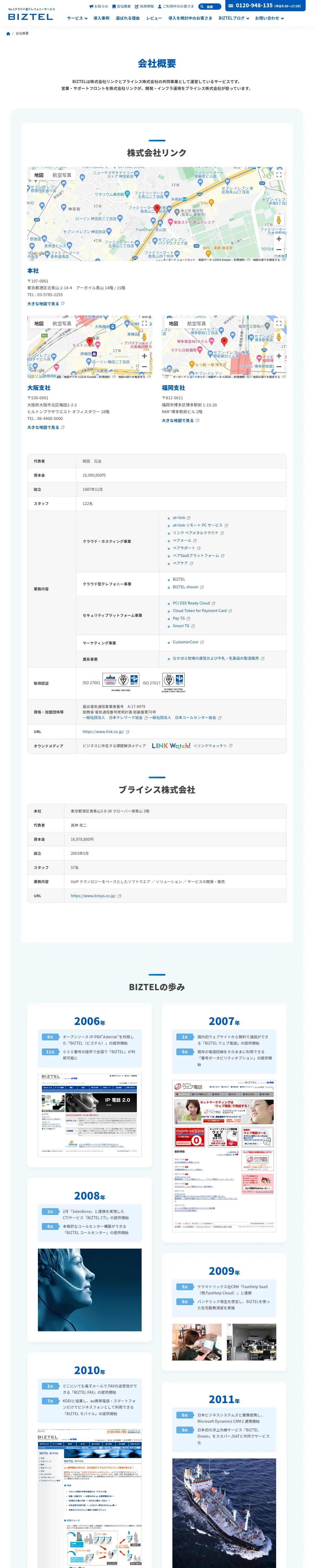The image size is (314, 1568).
Task: Toggle fullscreen on the 大阪支社 map
Action: coord(144,324)
